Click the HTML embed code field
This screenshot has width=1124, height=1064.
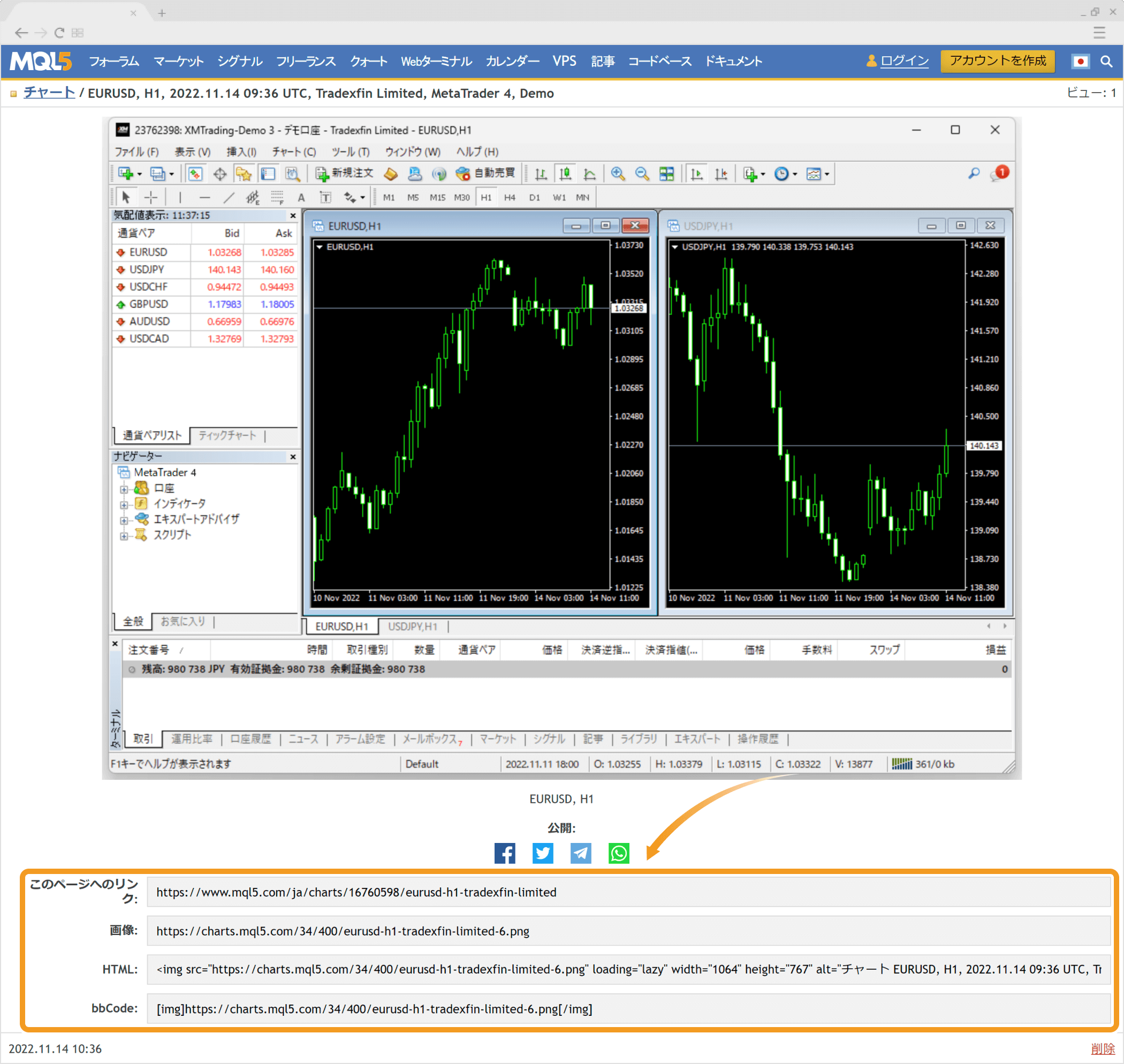point(628,970)
